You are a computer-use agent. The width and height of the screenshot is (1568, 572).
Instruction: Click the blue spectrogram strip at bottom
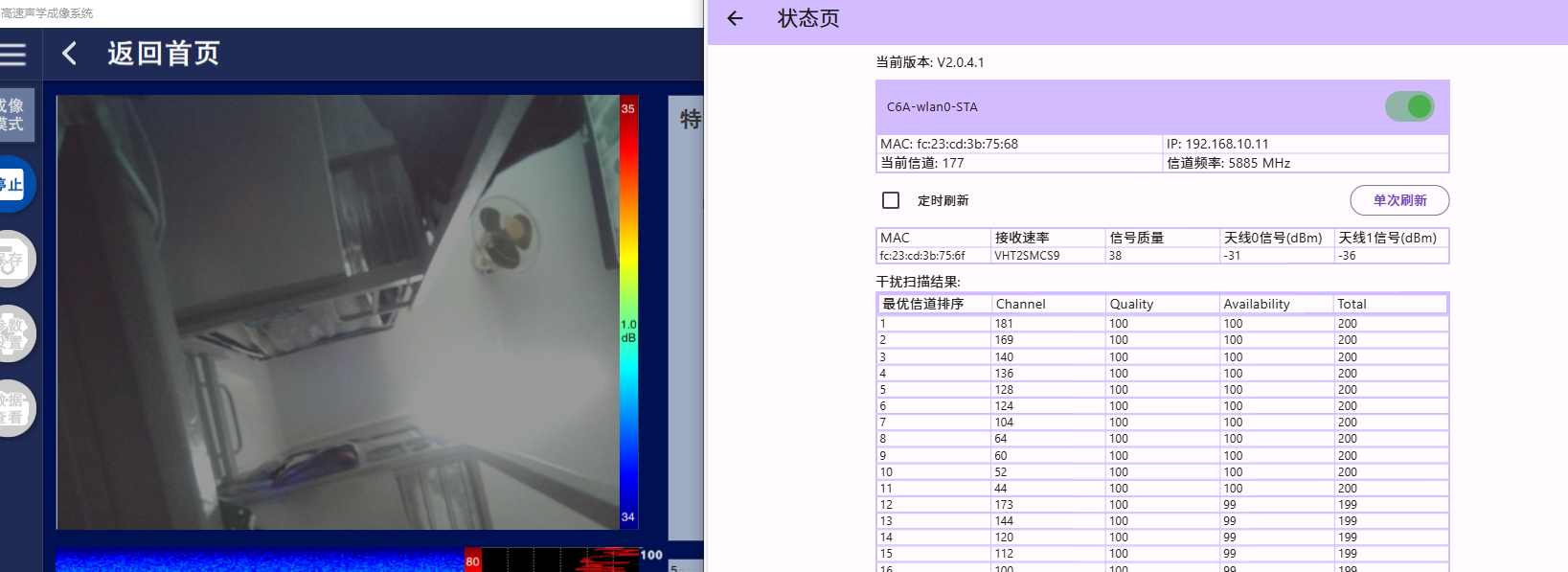pos(260,561)
